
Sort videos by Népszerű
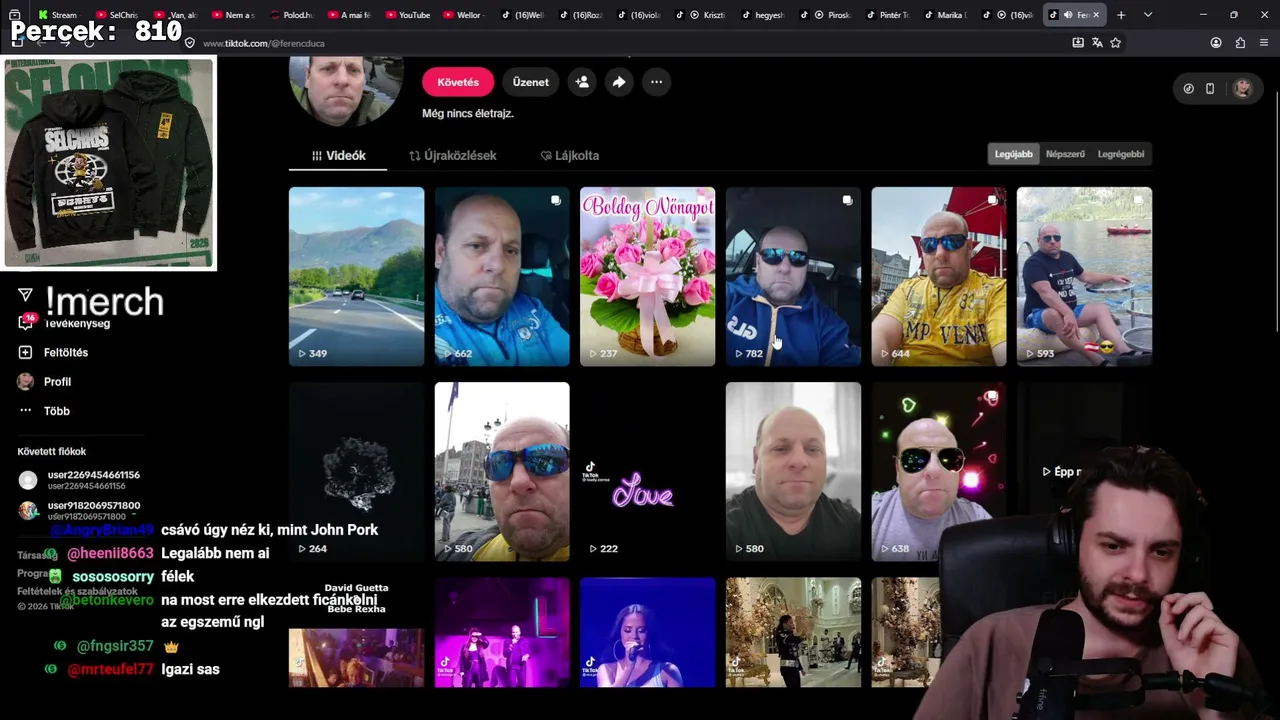[x=1065, y=154]
